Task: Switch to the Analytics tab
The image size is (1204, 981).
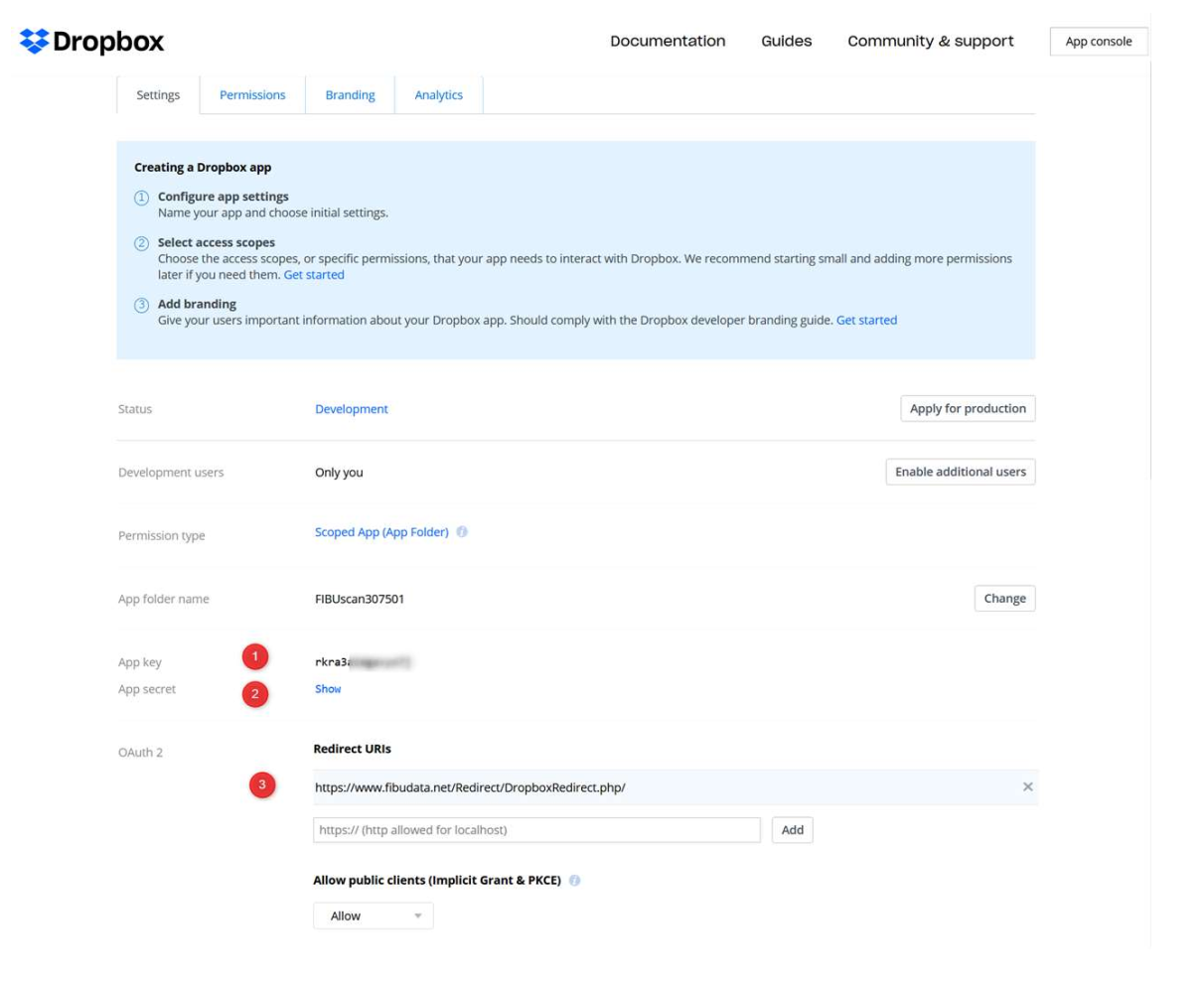Action: (x=438, y=95)
